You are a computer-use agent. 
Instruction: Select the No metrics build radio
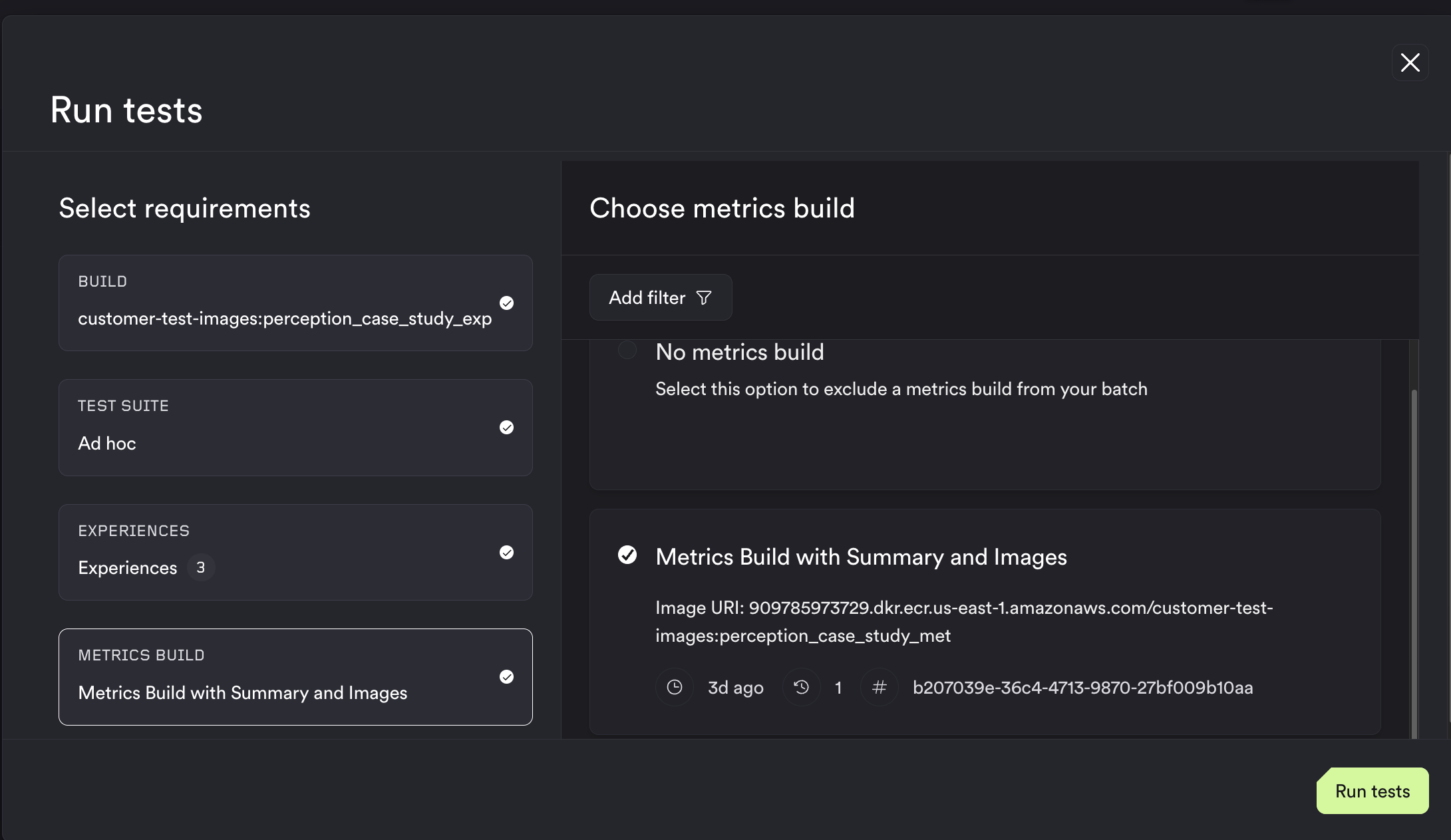coord(627,350)
